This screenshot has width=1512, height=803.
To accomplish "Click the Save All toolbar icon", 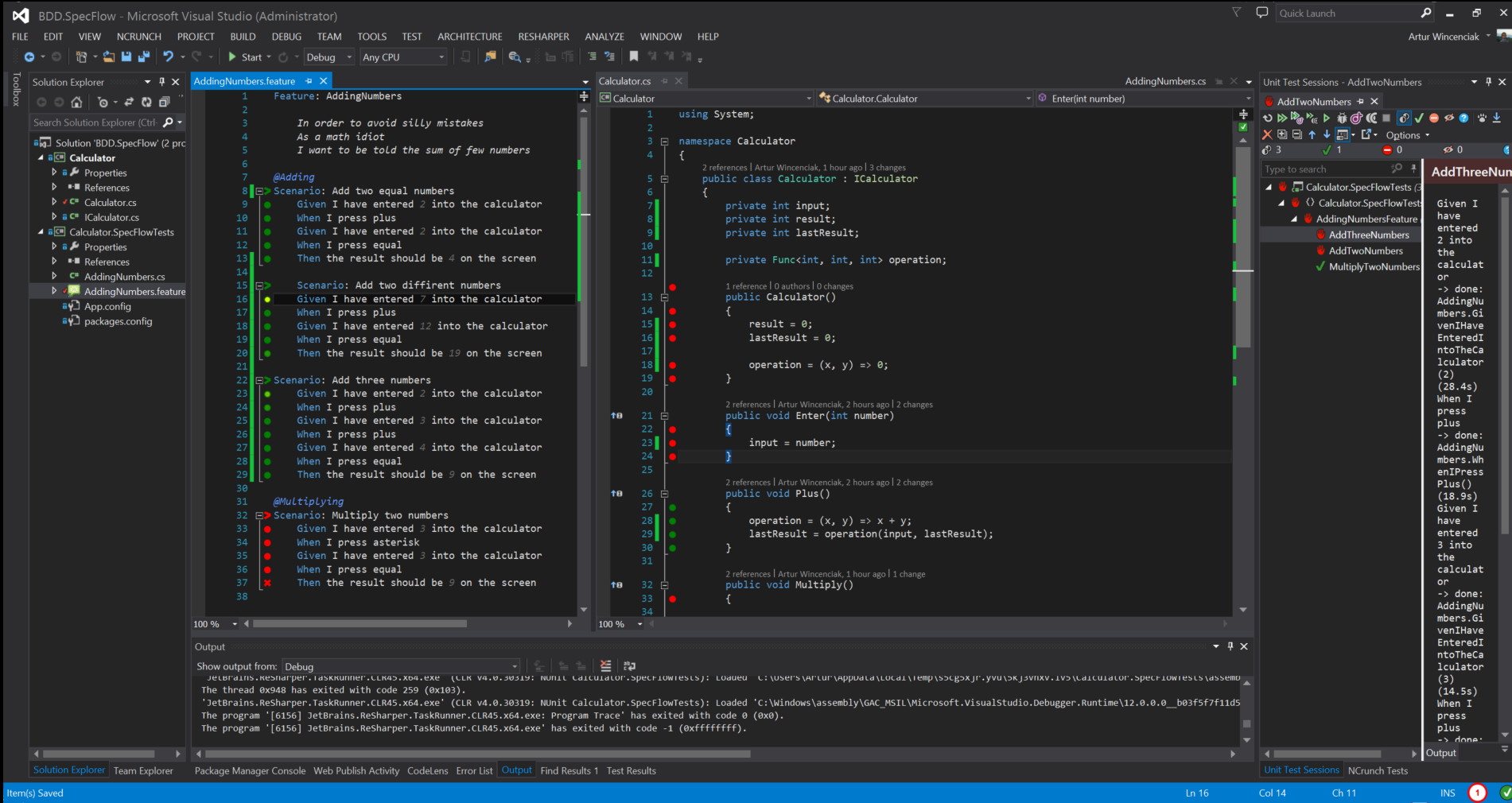I will [144, 57].
